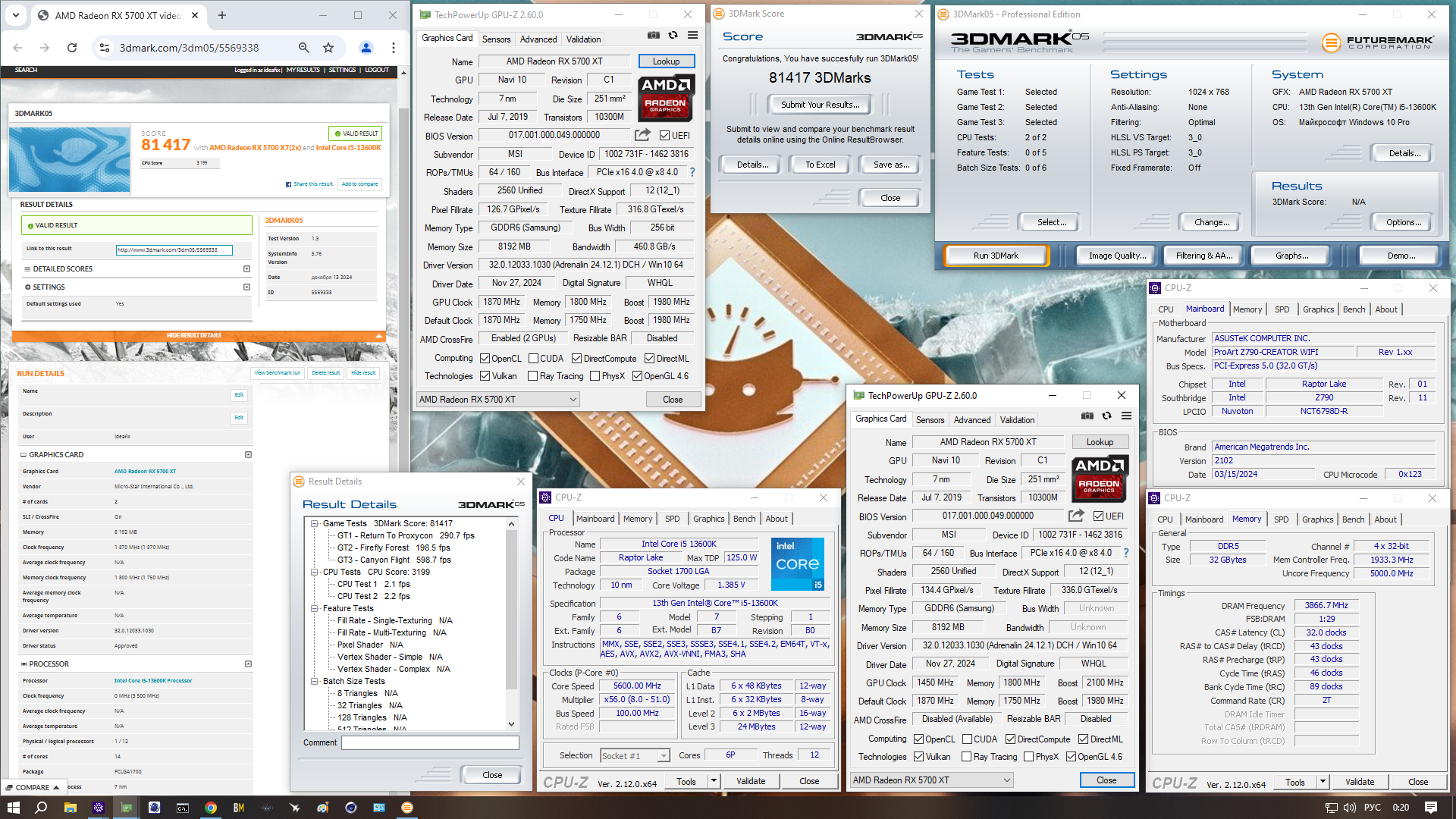
Task: Open GPU selector dropdown in bottom GPU-Z window
Action: tap(931, 780)
